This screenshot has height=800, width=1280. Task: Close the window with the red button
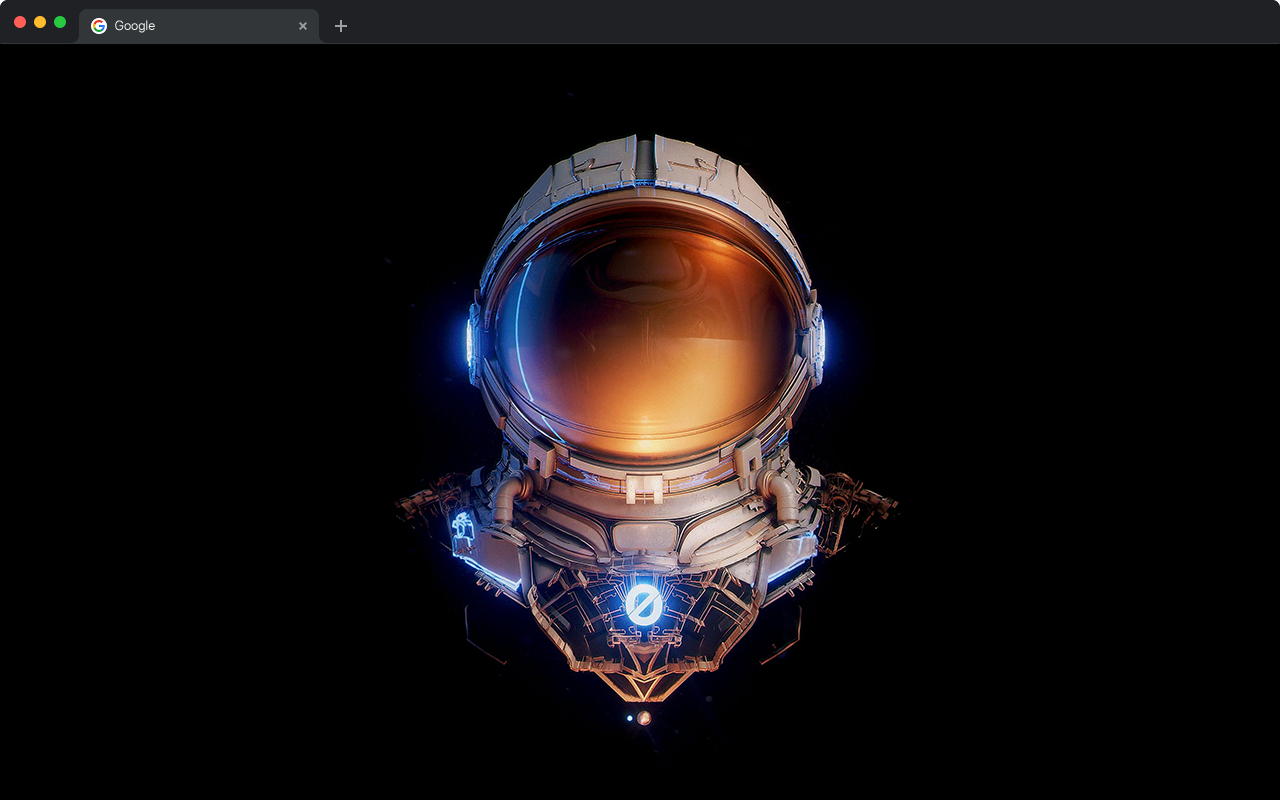(x=20, y=22)
